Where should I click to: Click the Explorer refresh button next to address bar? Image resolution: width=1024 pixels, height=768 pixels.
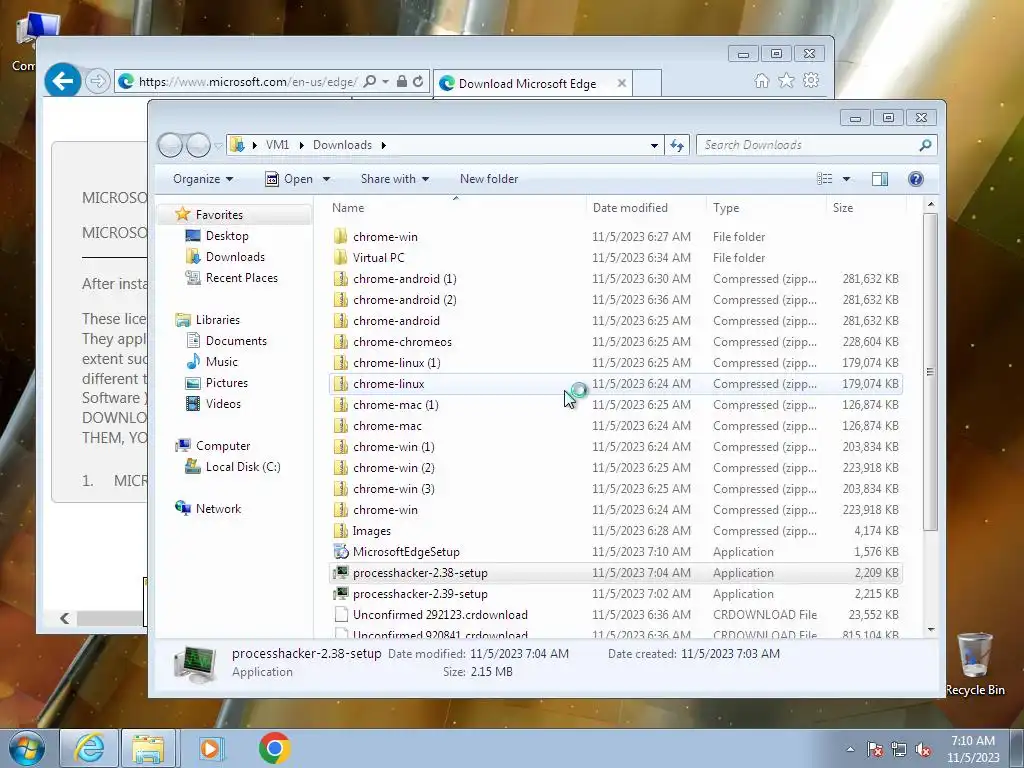pyautogui.click(x=677, y=145)
